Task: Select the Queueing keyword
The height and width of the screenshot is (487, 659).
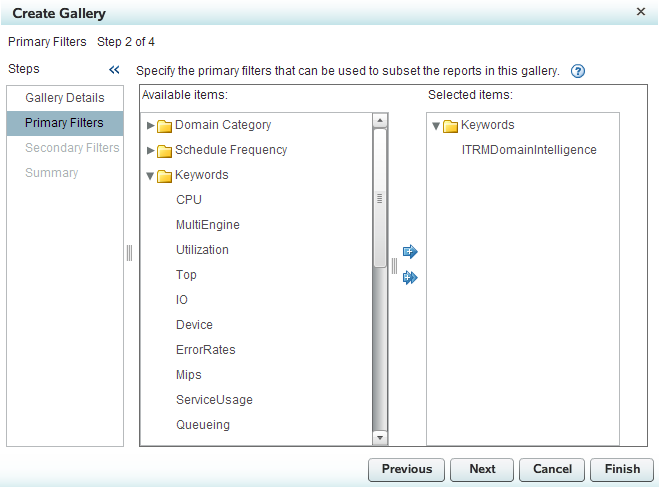Action: pyautogui.click(x=203, y=425)
